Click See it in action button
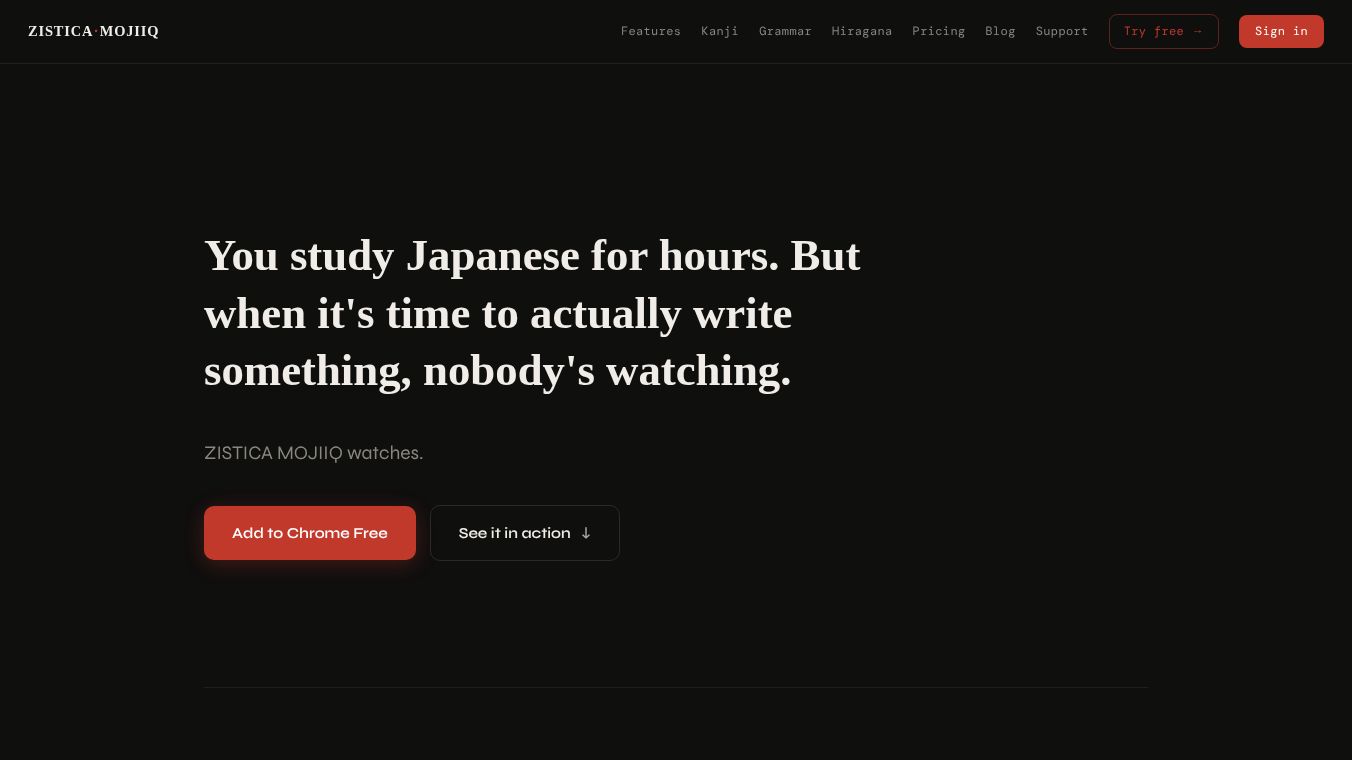 (x=525, y=533)
